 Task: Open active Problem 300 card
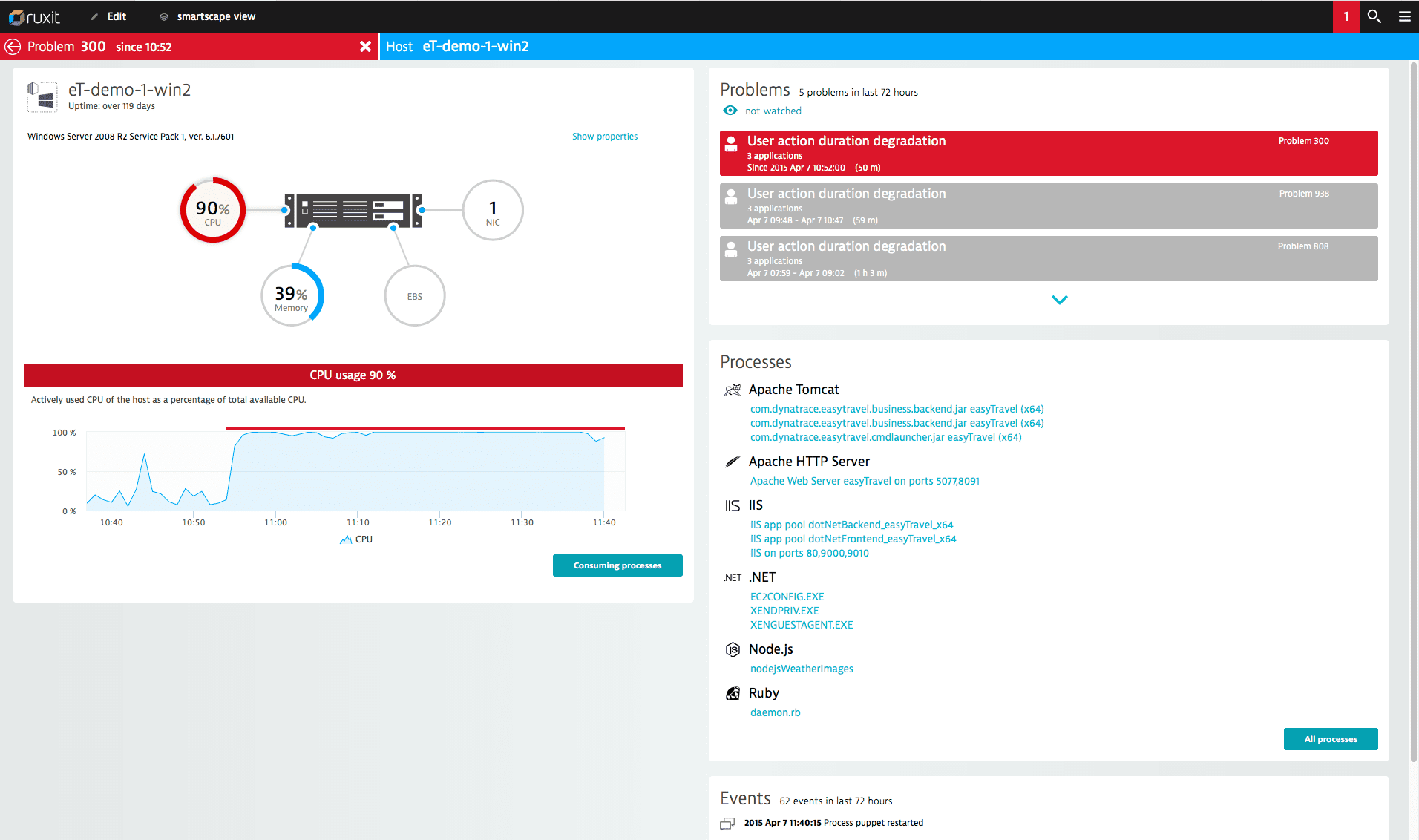click(x=1049, y=154)
